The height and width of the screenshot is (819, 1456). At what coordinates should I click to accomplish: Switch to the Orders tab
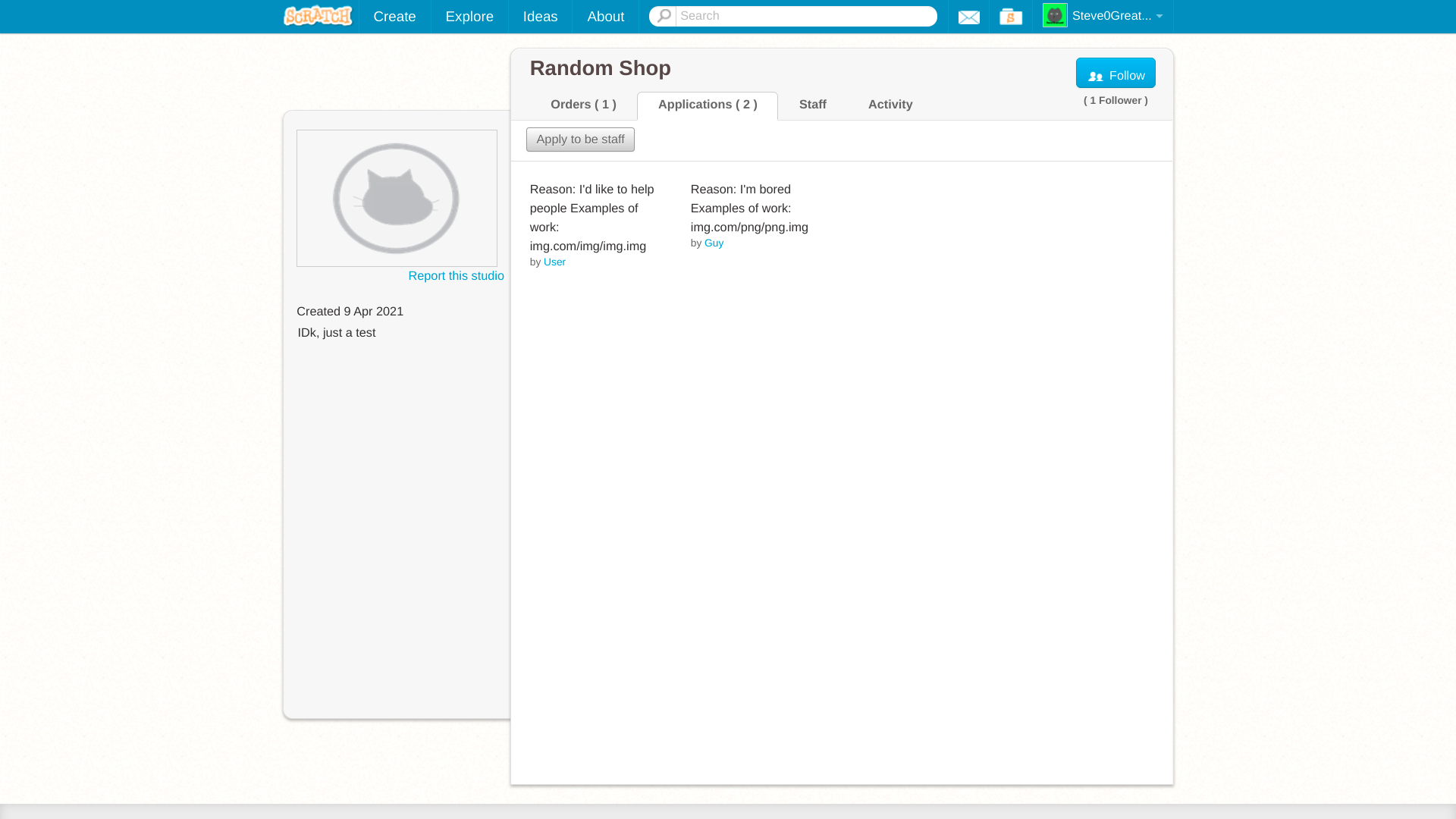(x=583, y=105)
